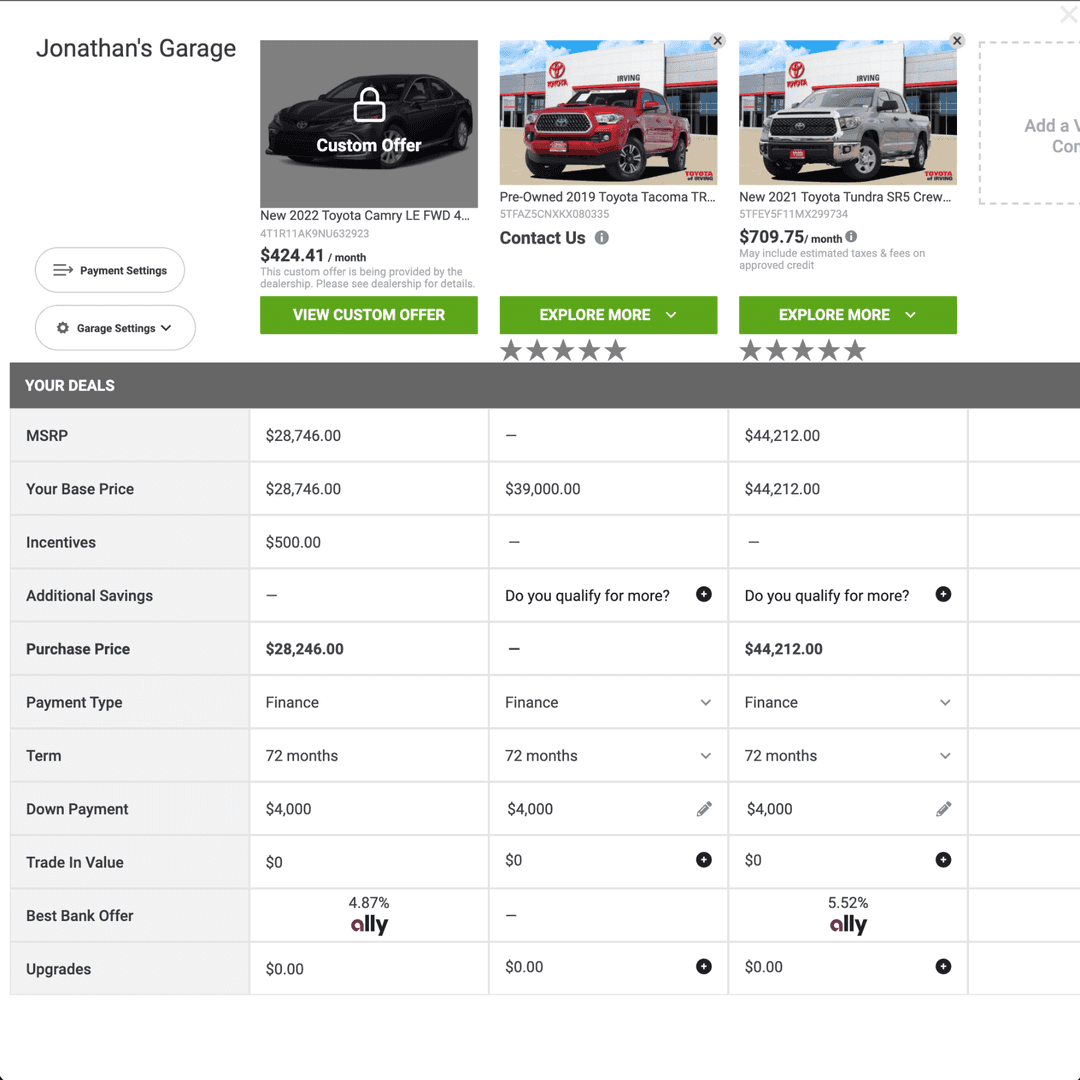Open the Pre-Owned 2019 Toyota Tacoma title

point(608,197)
